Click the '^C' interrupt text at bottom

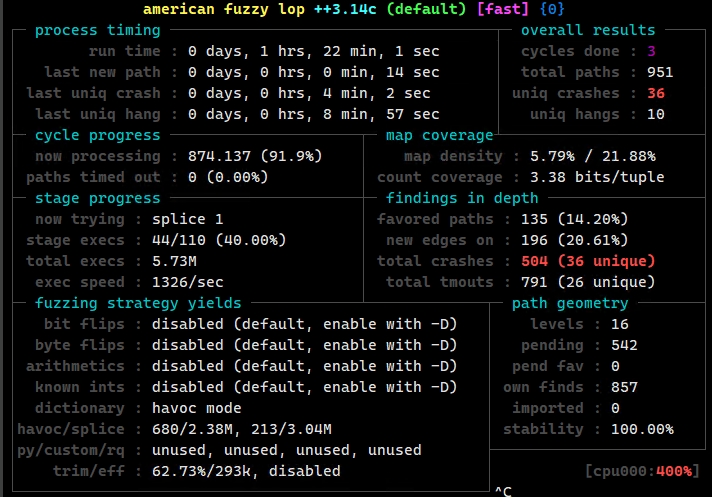(503, 491)
